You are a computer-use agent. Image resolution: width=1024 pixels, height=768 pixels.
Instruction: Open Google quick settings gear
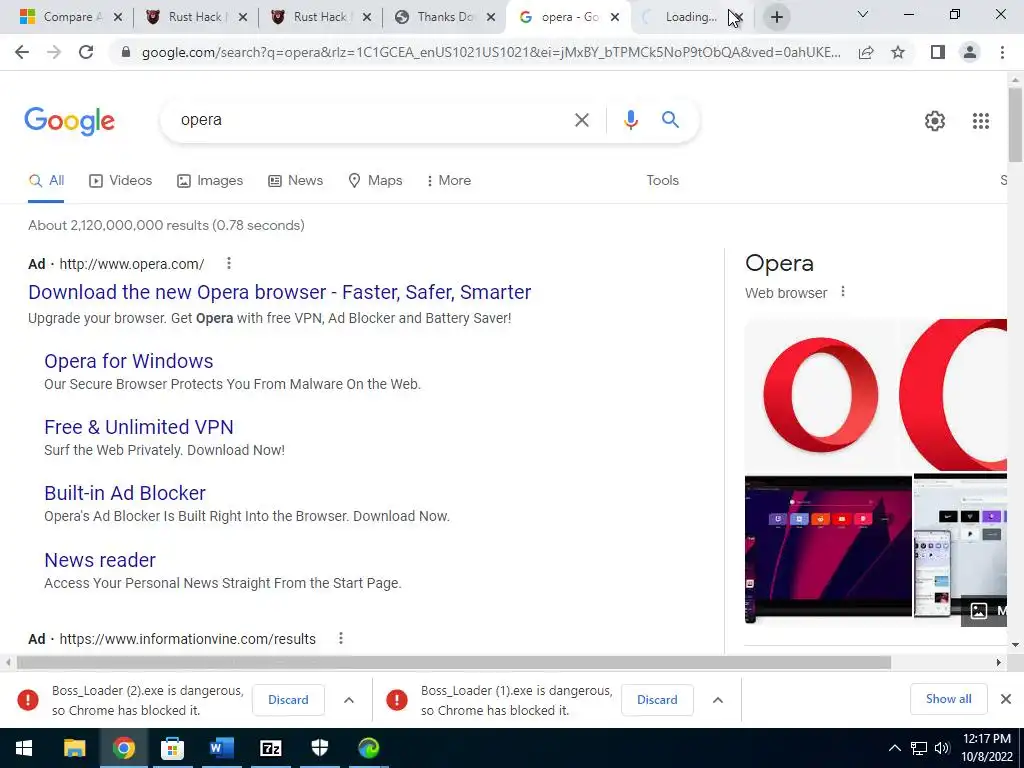click(x=935, y=121)
